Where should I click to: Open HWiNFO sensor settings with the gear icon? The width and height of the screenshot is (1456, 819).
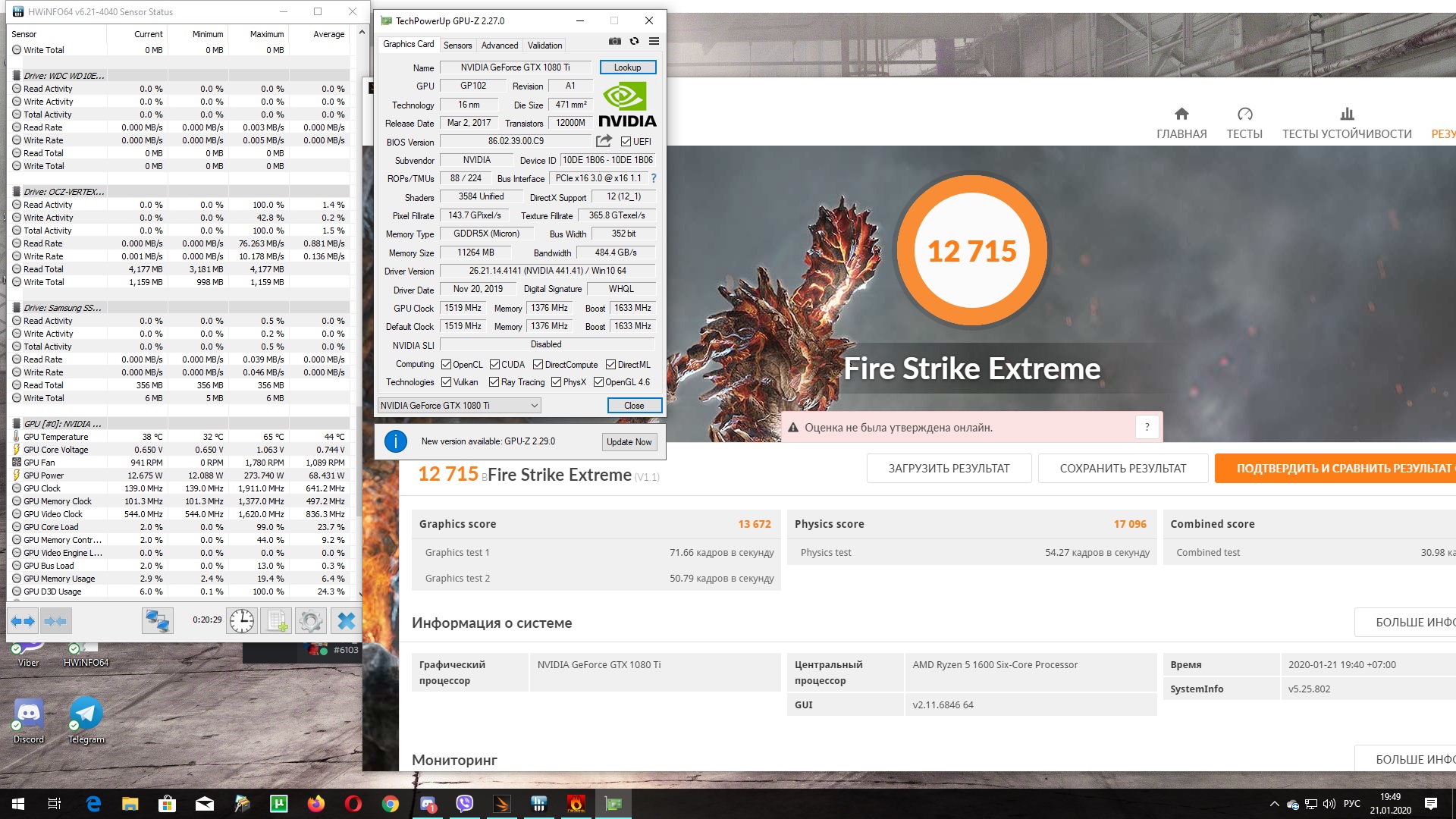pyautogui.click(x=311, y=621)
